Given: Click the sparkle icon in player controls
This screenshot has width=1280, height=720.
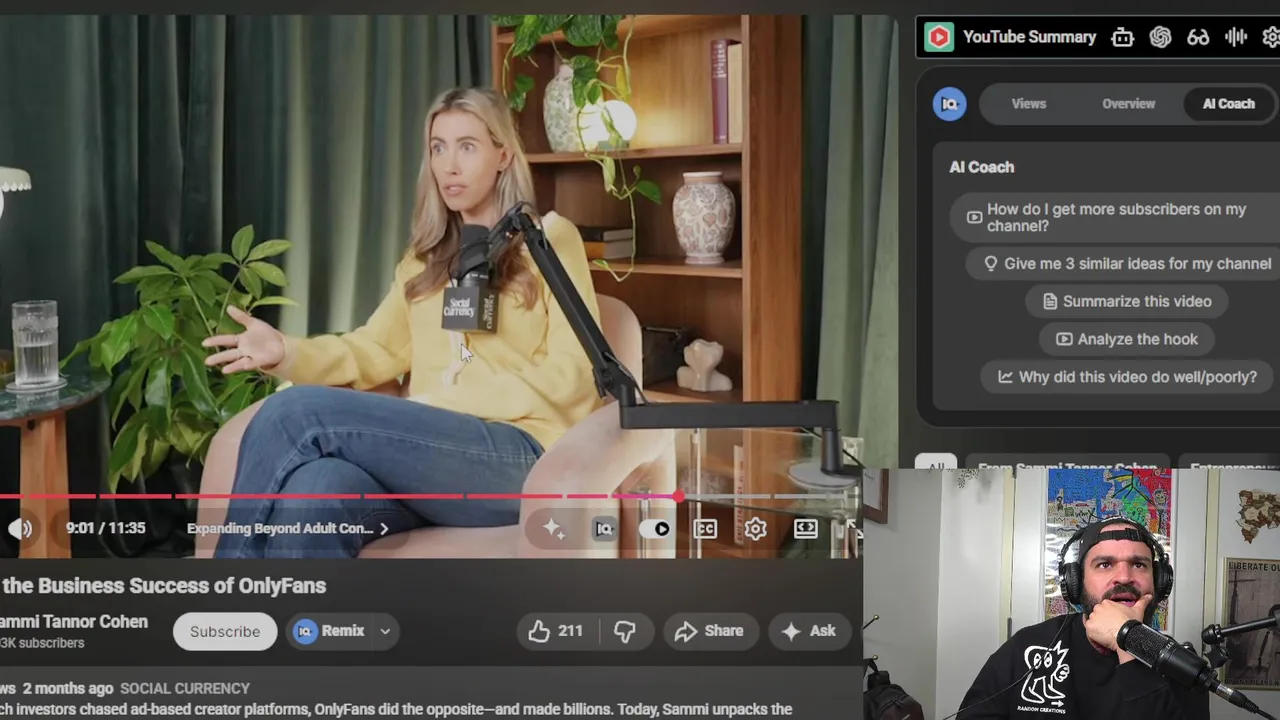Looking at the screenshot, I should (553, 529).
